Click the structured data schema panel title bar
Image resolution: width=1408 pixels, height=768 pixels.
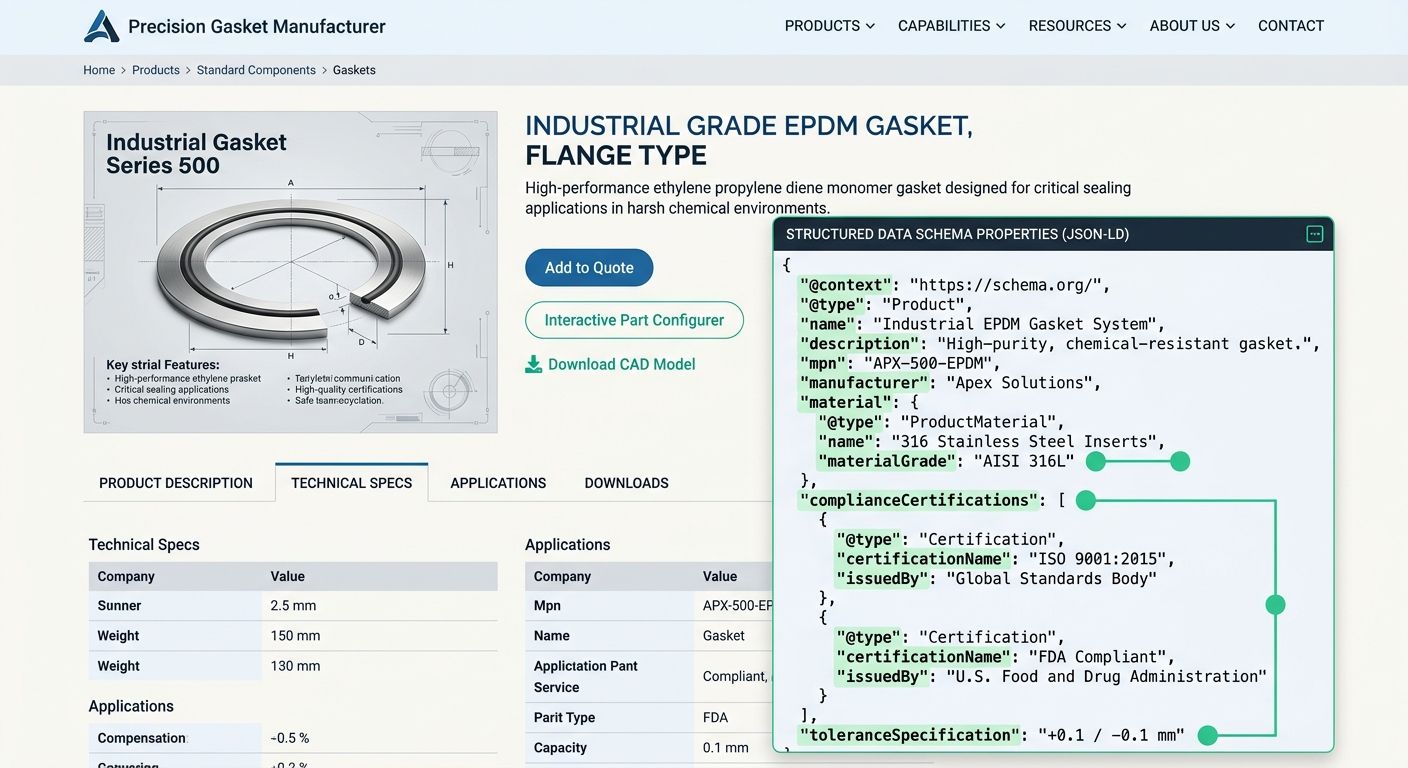pyautogui.click(x=1053, y=234)
